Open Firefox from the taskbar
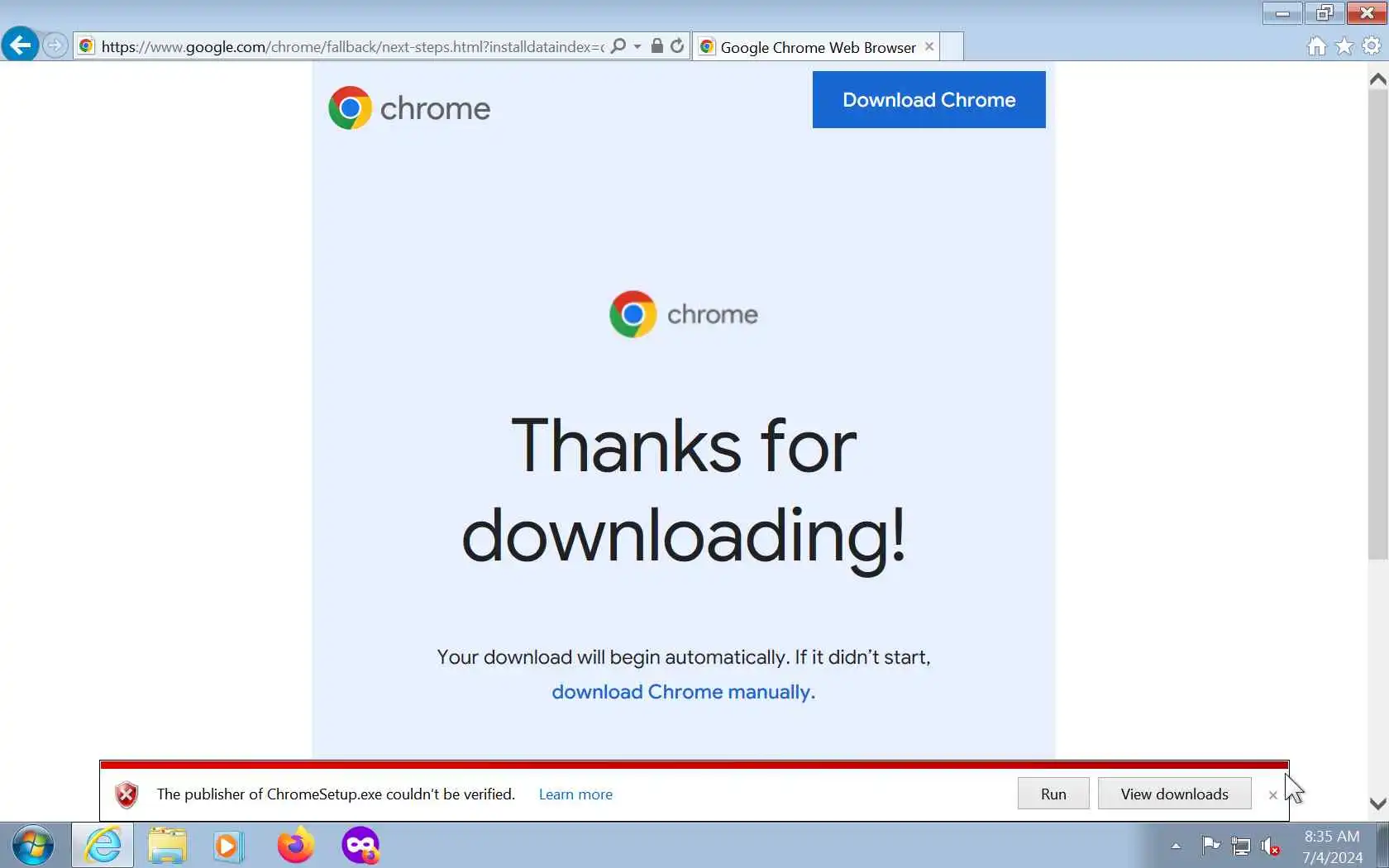The image size is (1389, 868). click(x=295, y=846)
